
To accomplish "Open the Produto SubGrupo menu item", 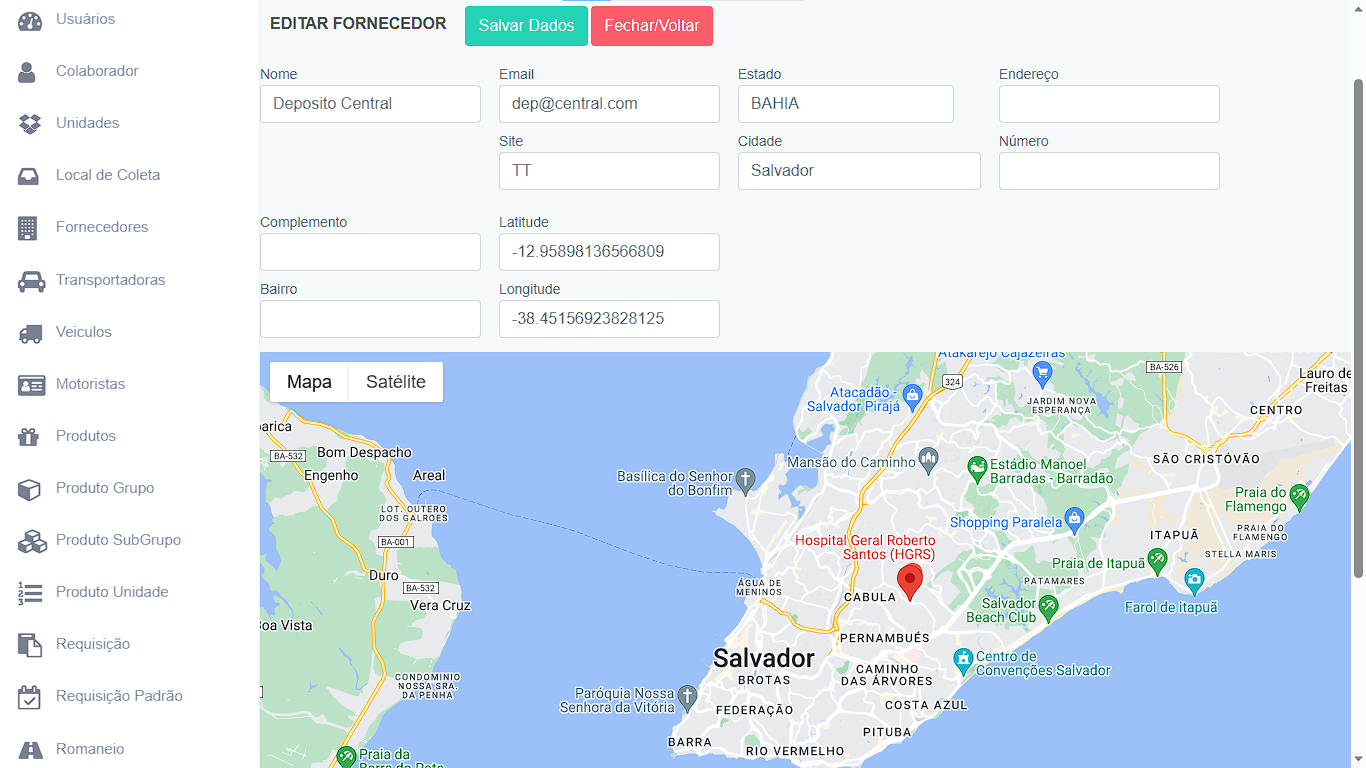I will pos(118,540).
